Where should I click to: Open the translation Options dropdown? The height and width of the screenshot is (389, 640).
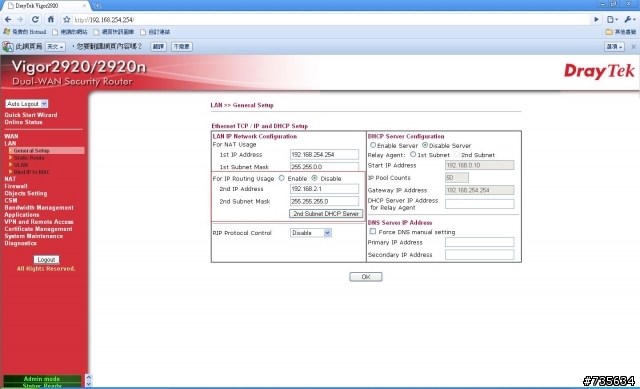614,47
